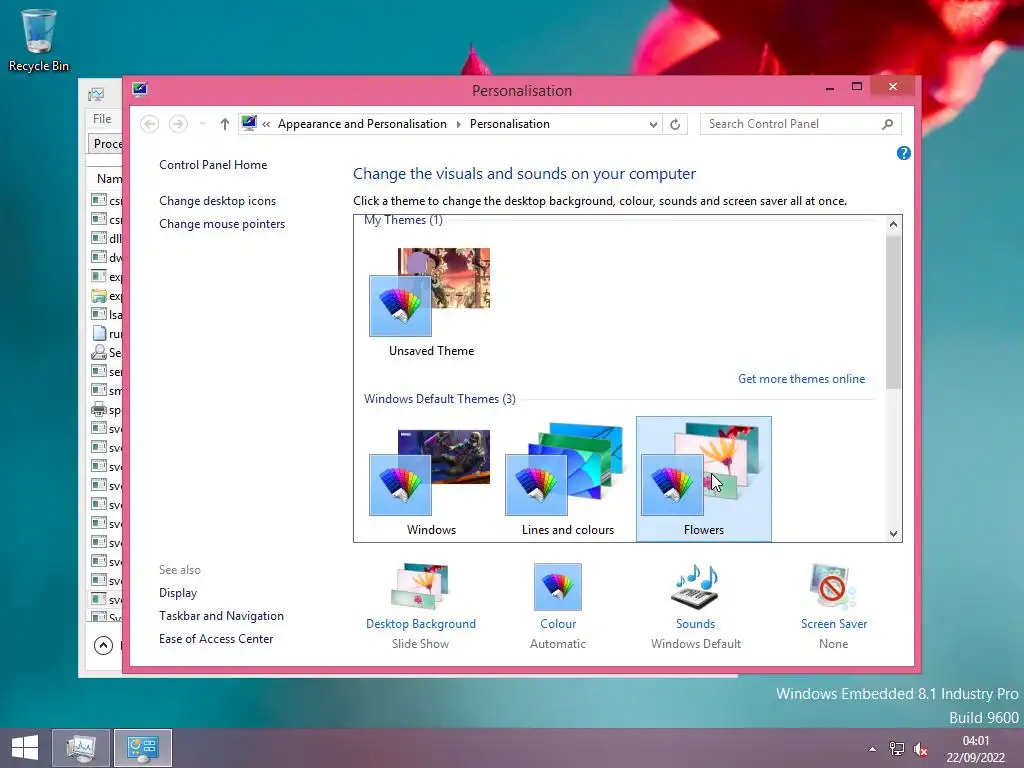Open the Sounds settings icon
This screenshot has height=768, width=1024.
696,586
